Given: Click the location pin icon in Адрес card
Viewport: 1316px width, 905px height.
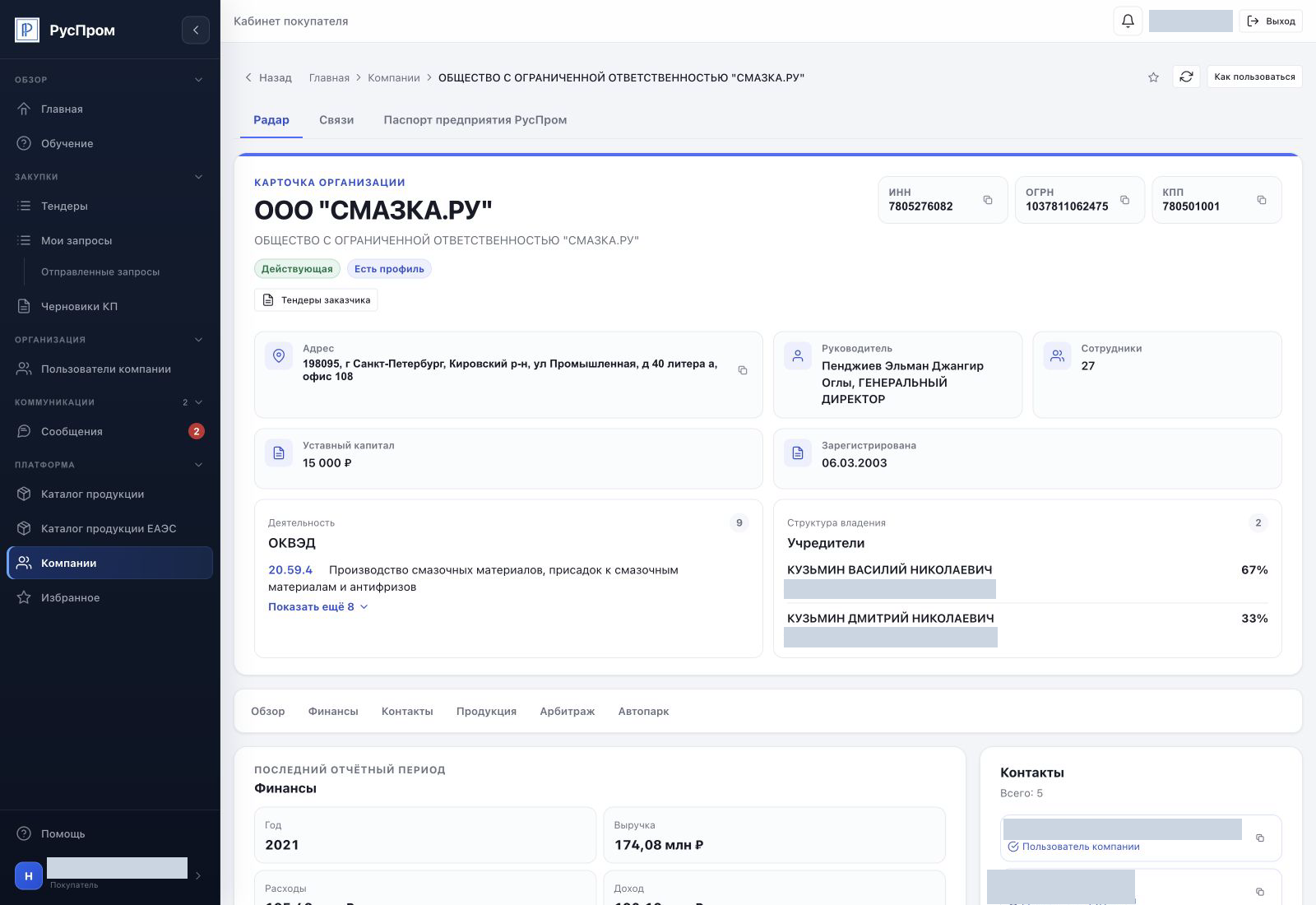Looking at the screenshot, I should (279, 356).
